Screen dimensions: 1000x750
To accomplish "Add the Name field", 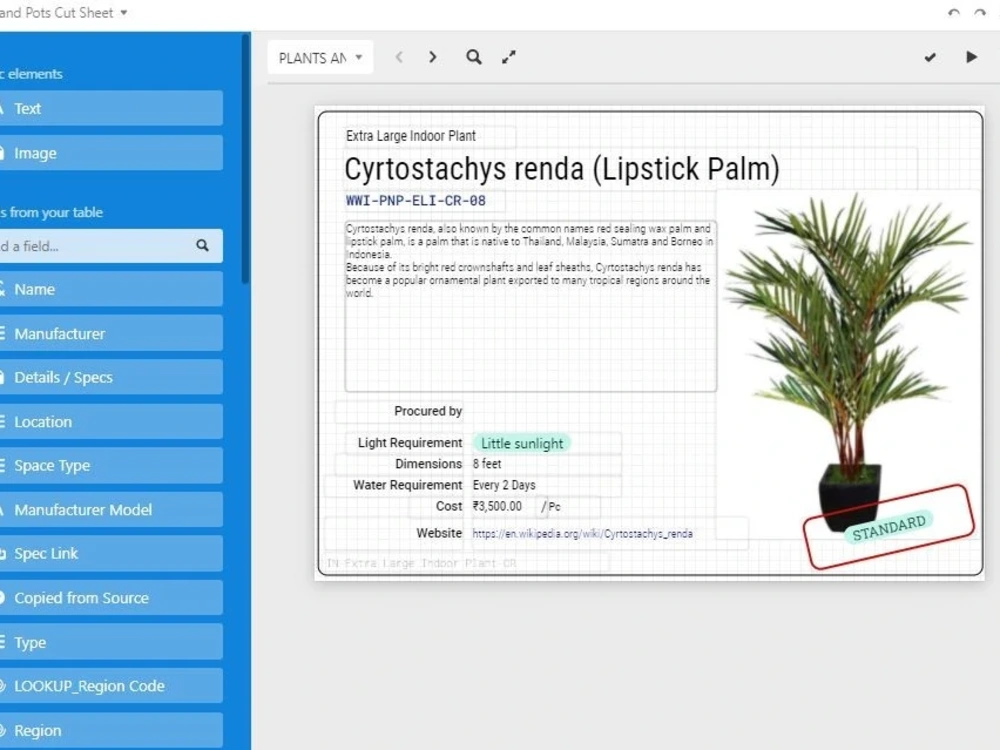I will coord(111,290).
